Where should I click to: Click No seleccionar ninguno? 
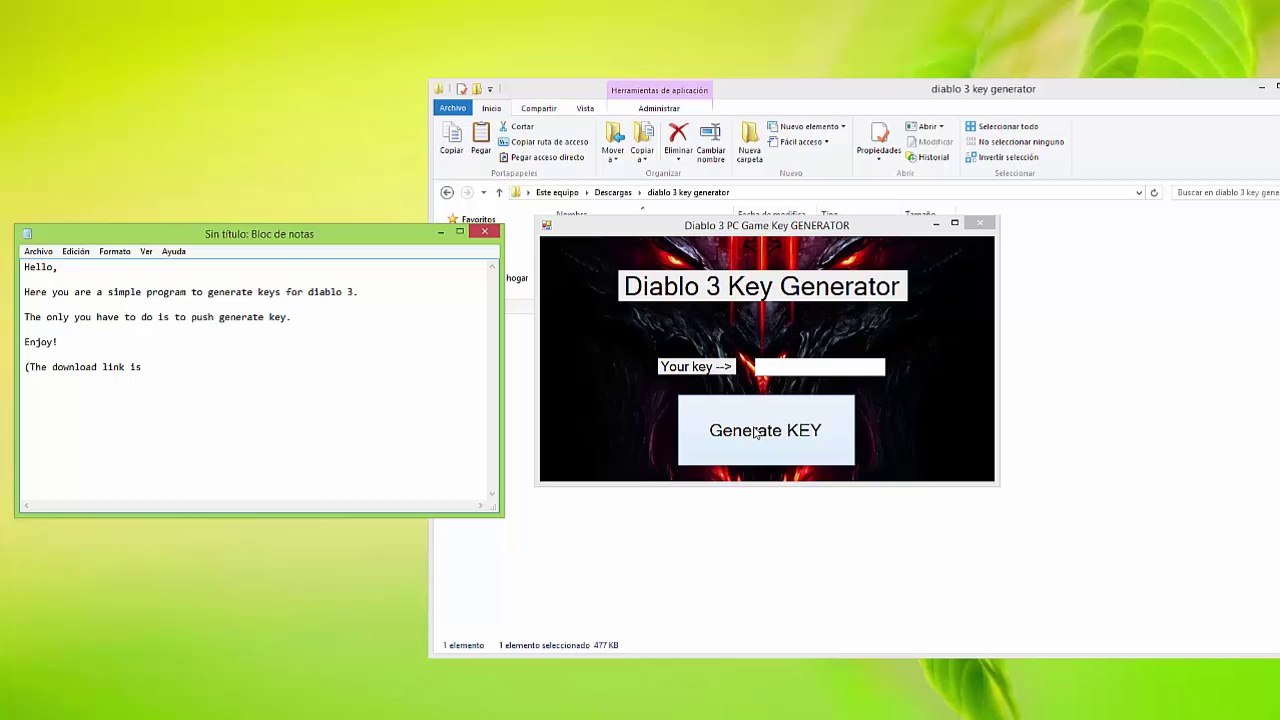1014,142
